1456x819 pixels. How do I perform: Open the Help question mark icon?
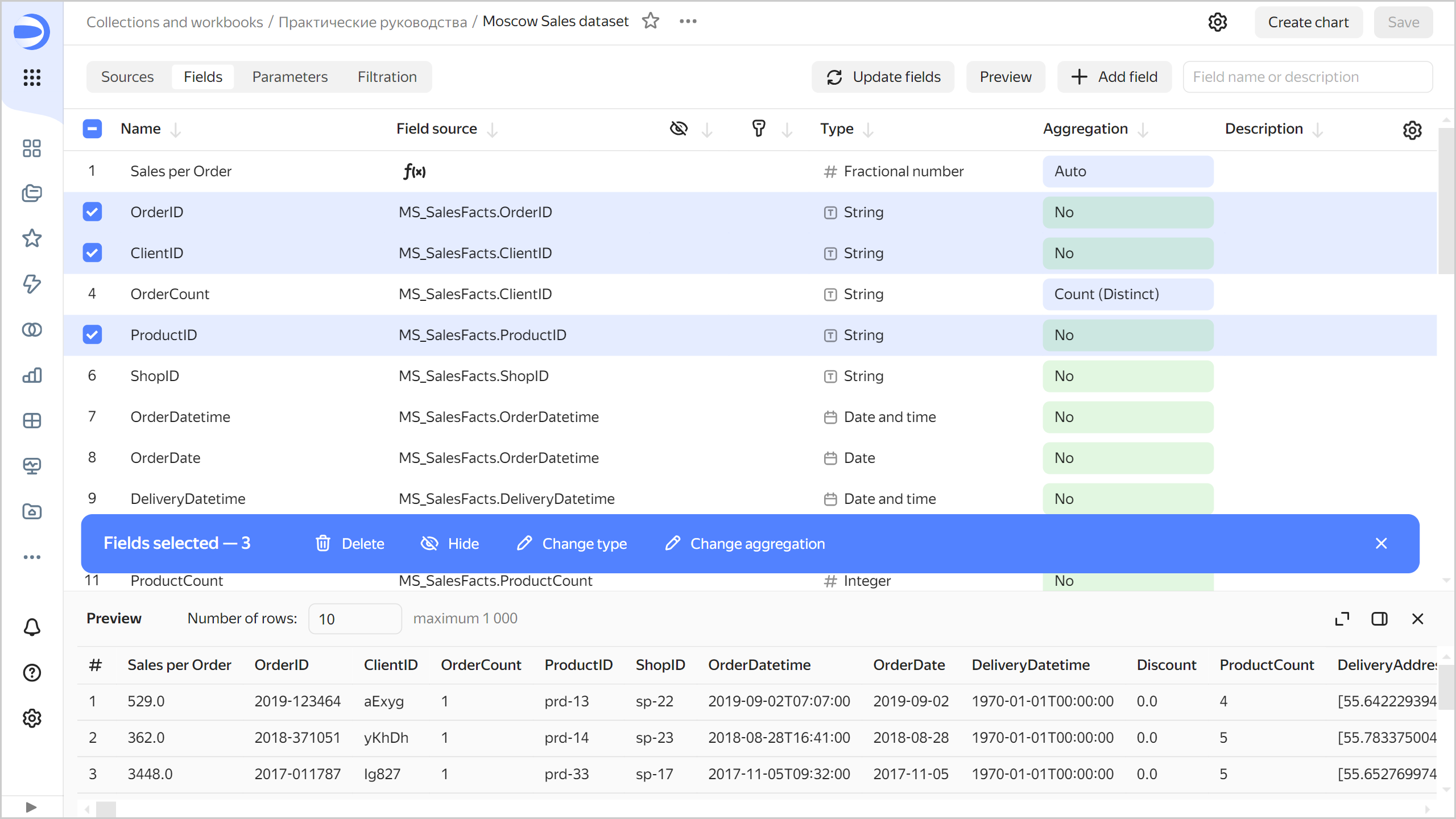tap(31, 673)
